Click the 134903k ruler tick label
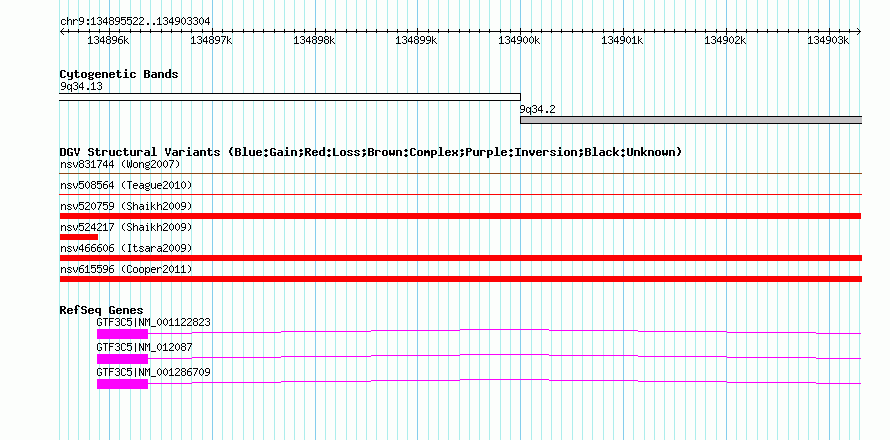 click(x=828, y=40)
